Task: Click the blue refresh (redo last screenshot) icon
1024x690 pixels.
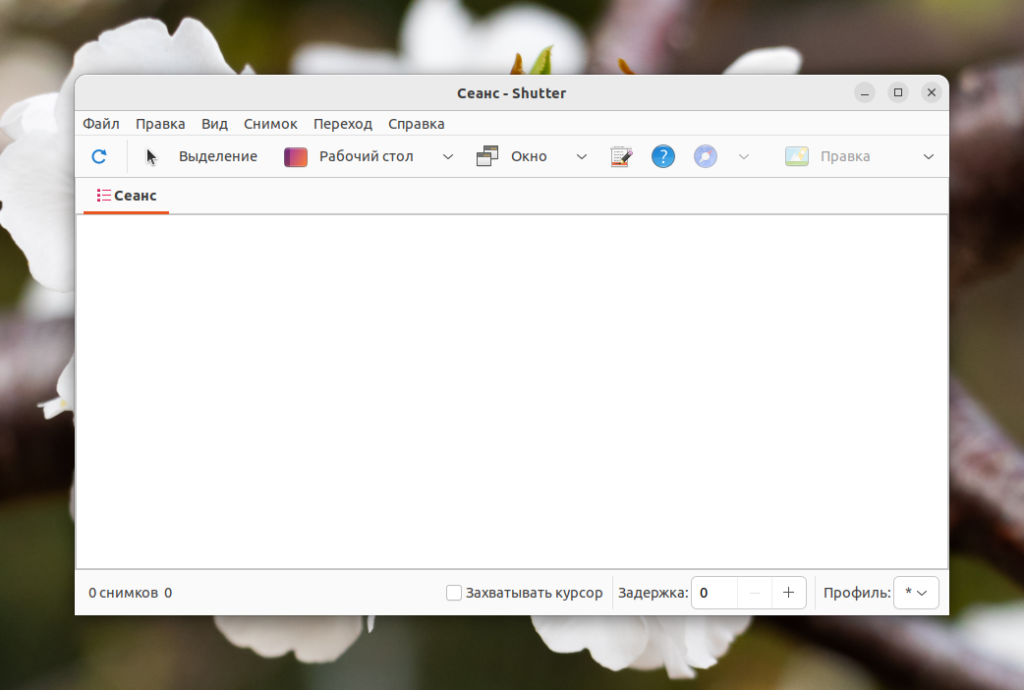Action: click(x=99, y=157)
